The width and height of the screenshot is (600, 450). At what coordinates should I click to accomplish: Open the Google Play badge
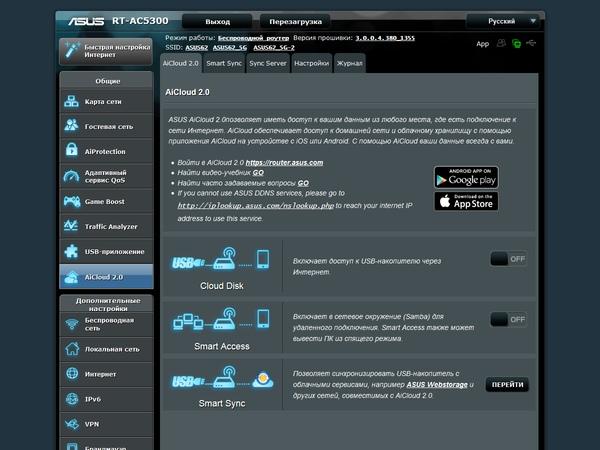466,177
